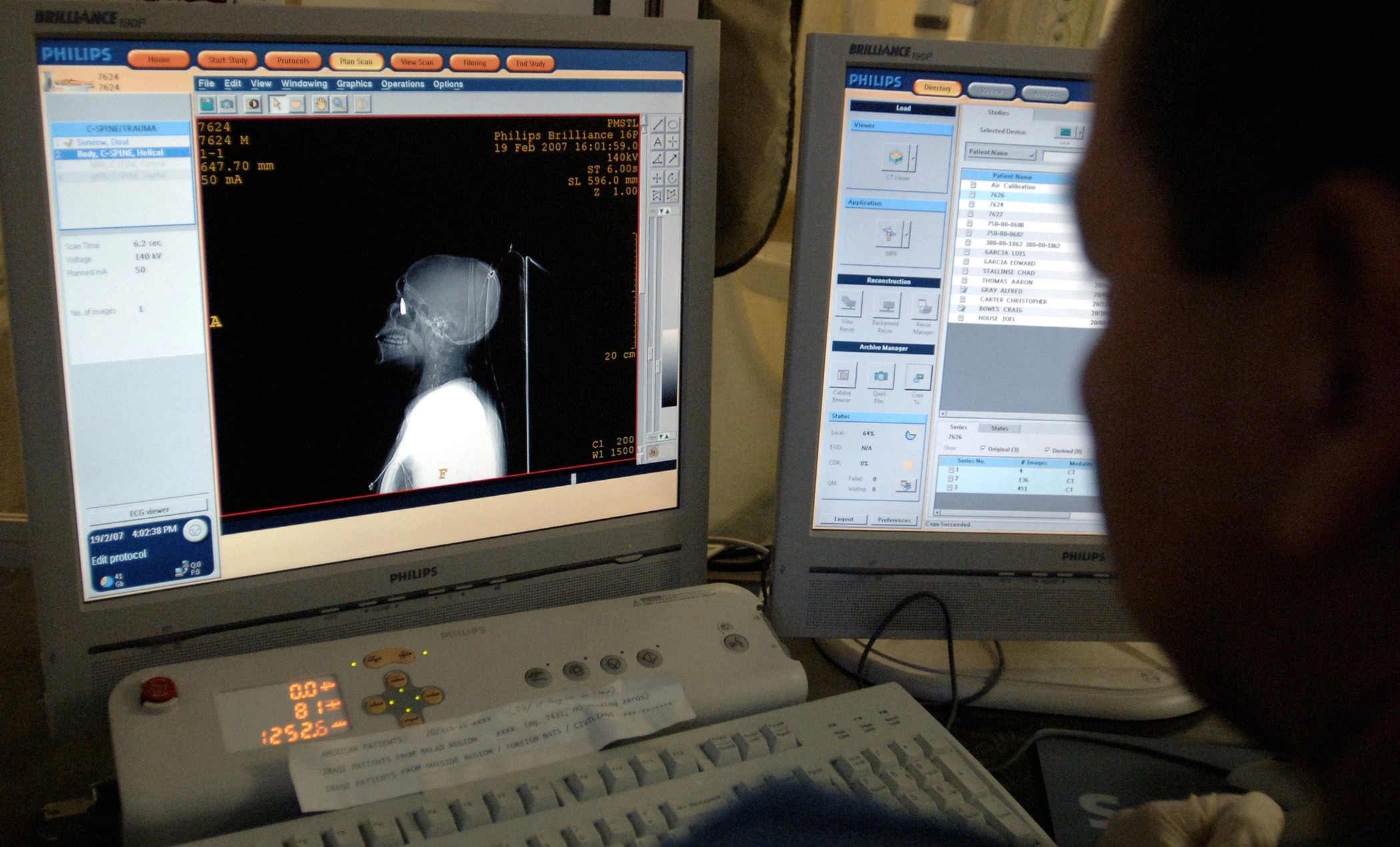Select the arrow annotation tool

tap(673, 159)
